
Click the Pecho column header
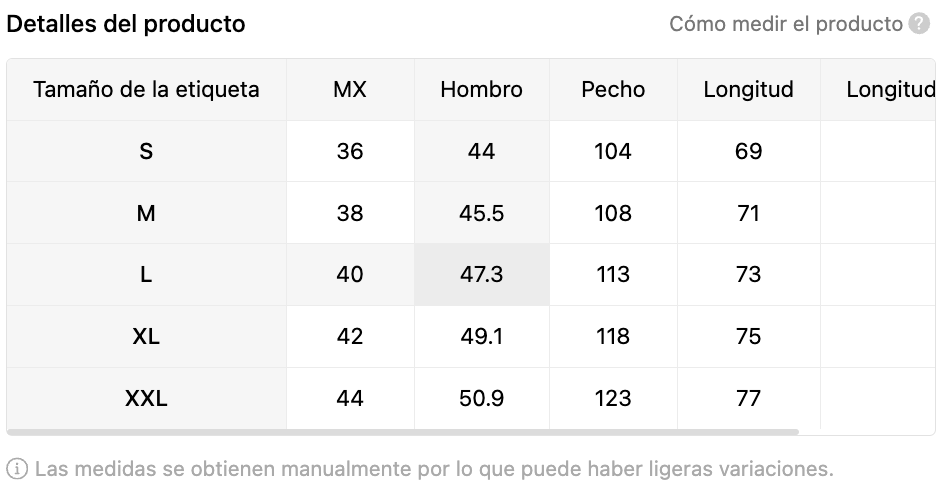tap(613, 90)
